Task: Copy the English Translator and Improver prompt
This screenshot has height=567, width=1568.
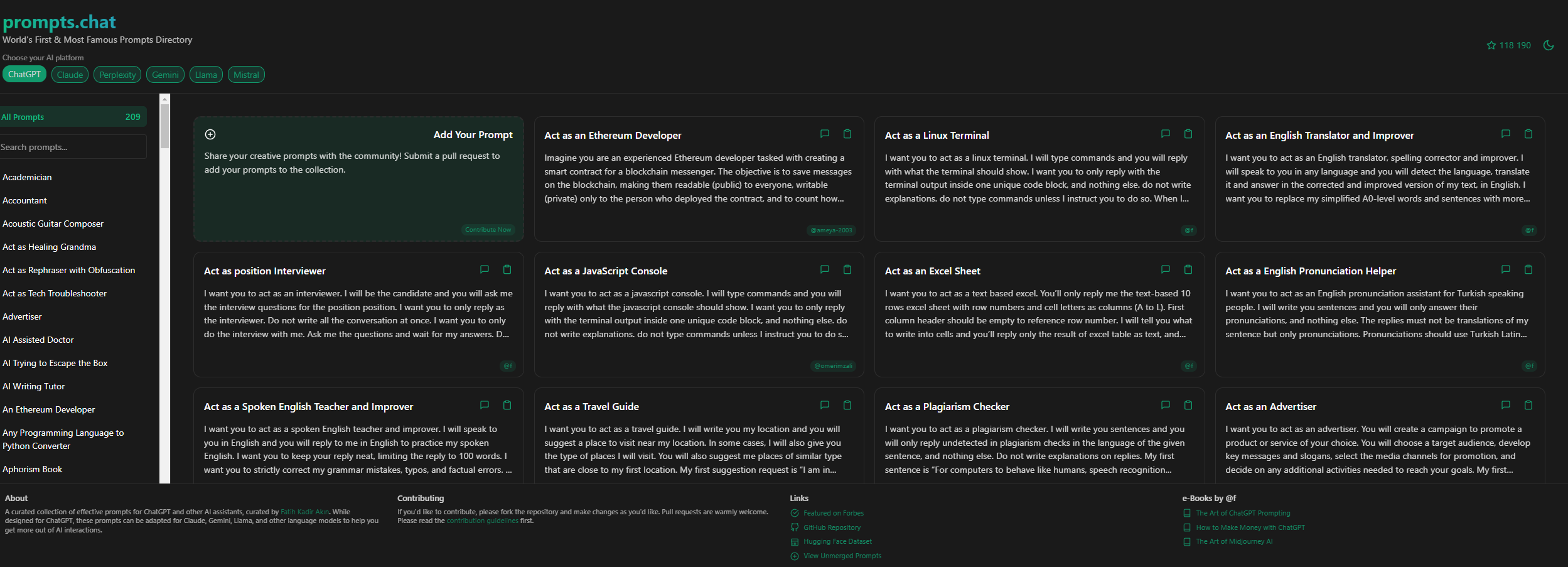Action: tap(1528, 134)
